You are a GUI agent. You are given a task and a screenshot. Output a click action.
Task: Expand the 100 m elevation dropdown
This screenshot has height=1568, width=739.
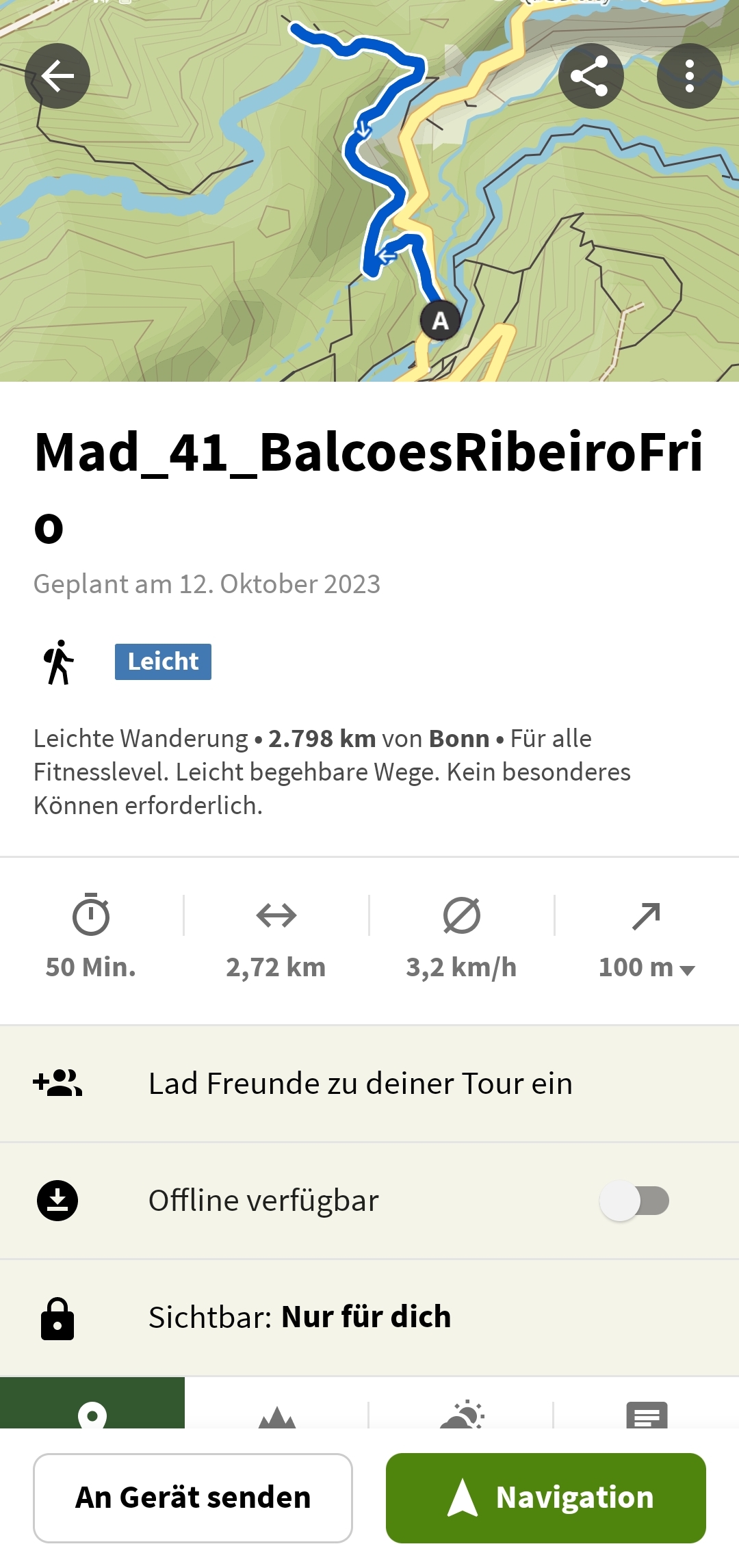coord(647,967)
